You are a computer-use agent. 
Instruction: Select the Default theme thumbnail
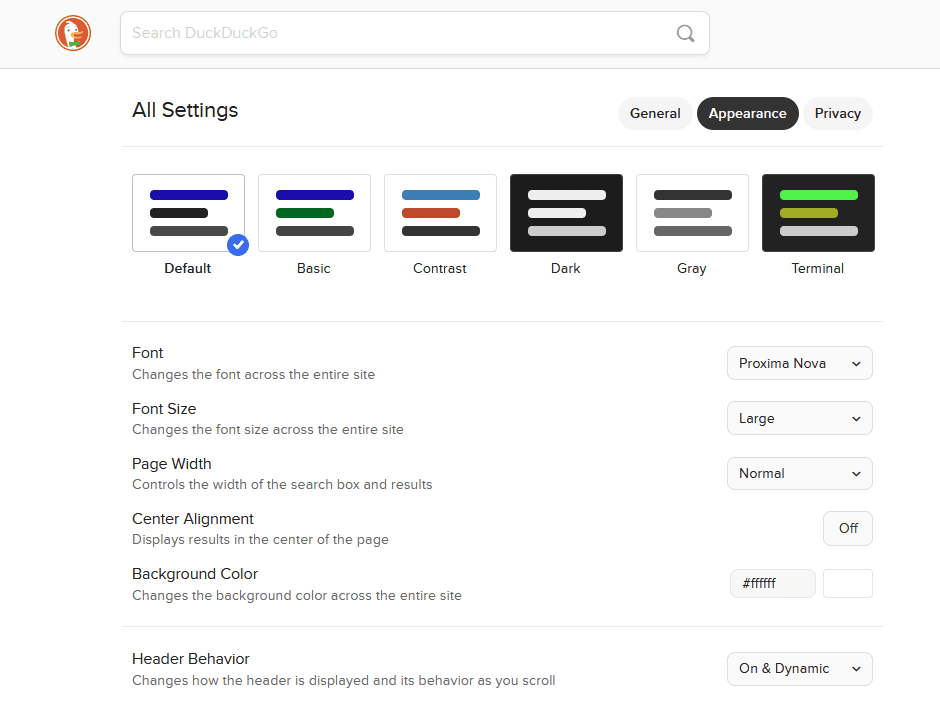click(x=188, y=213)
